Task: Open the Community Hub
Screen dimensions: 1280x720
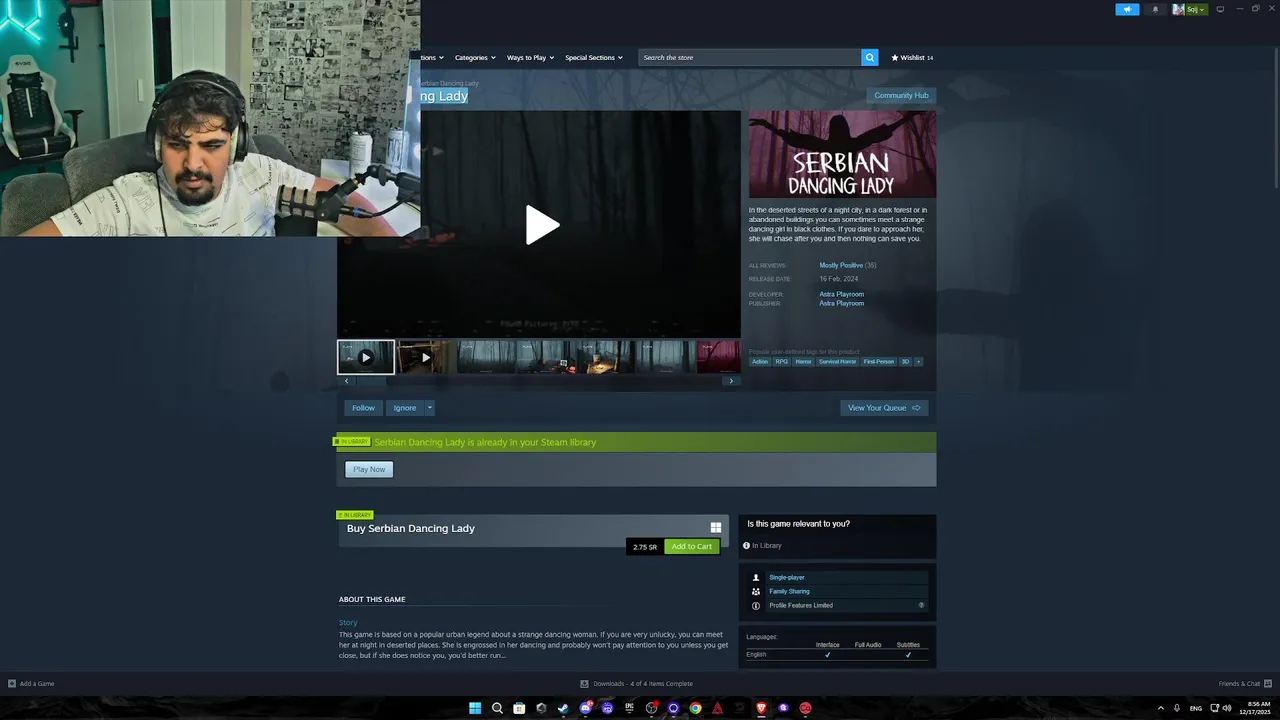Action: pos(901,95)
